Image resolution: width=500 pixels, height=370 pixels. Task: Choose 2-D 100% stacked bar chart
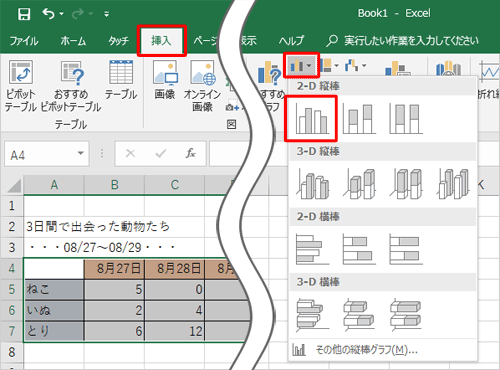pyautogui.click(x=406, y=249)
